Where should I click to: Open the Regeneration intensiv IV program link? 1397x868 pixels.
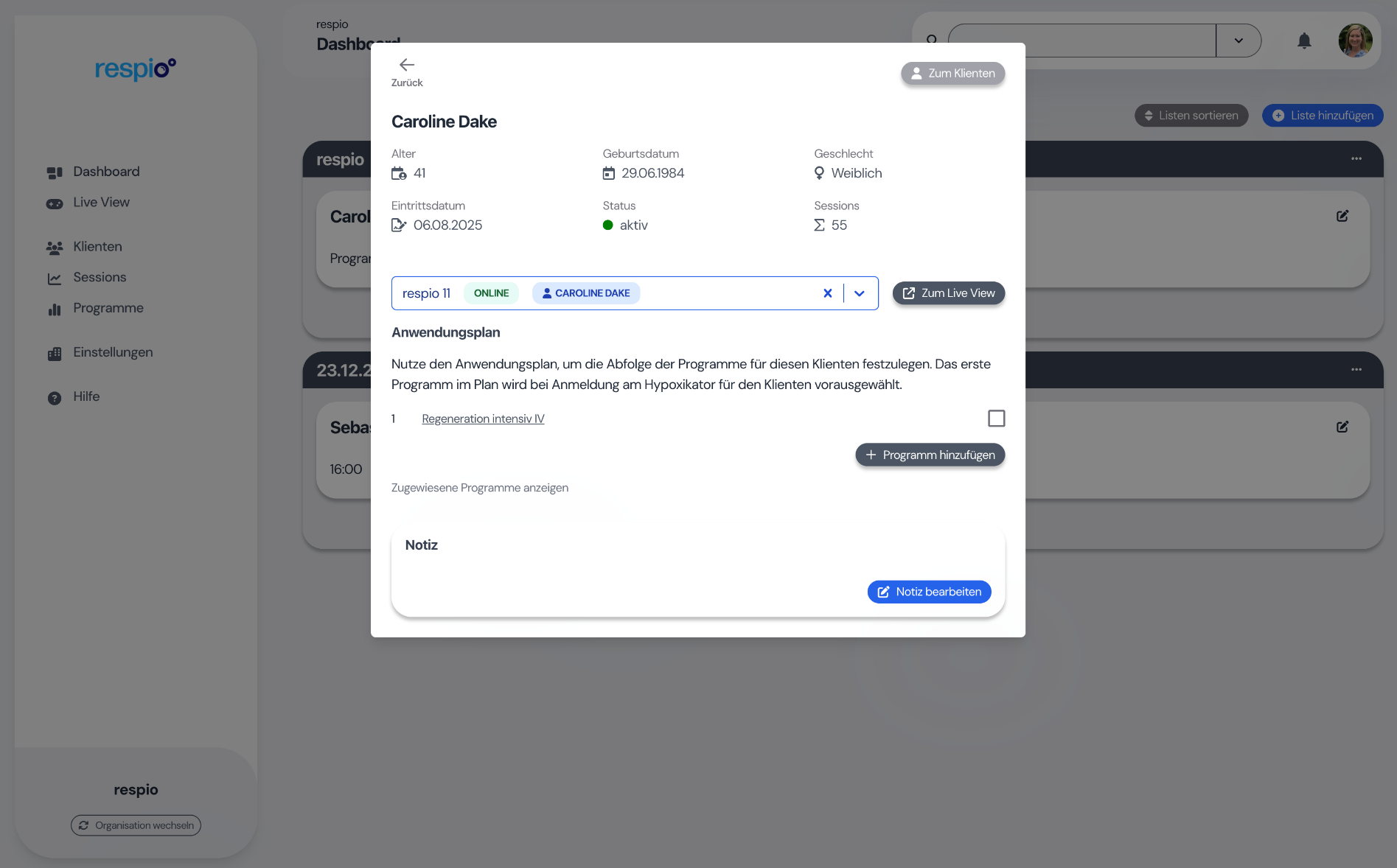tap(483, 419)
